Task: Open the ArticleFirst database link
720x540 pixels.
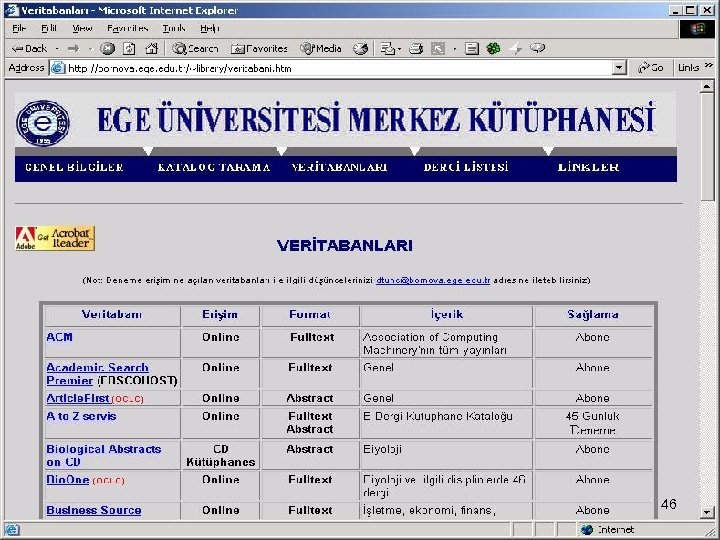Action: pyautogui.click(x=78, y=398)
